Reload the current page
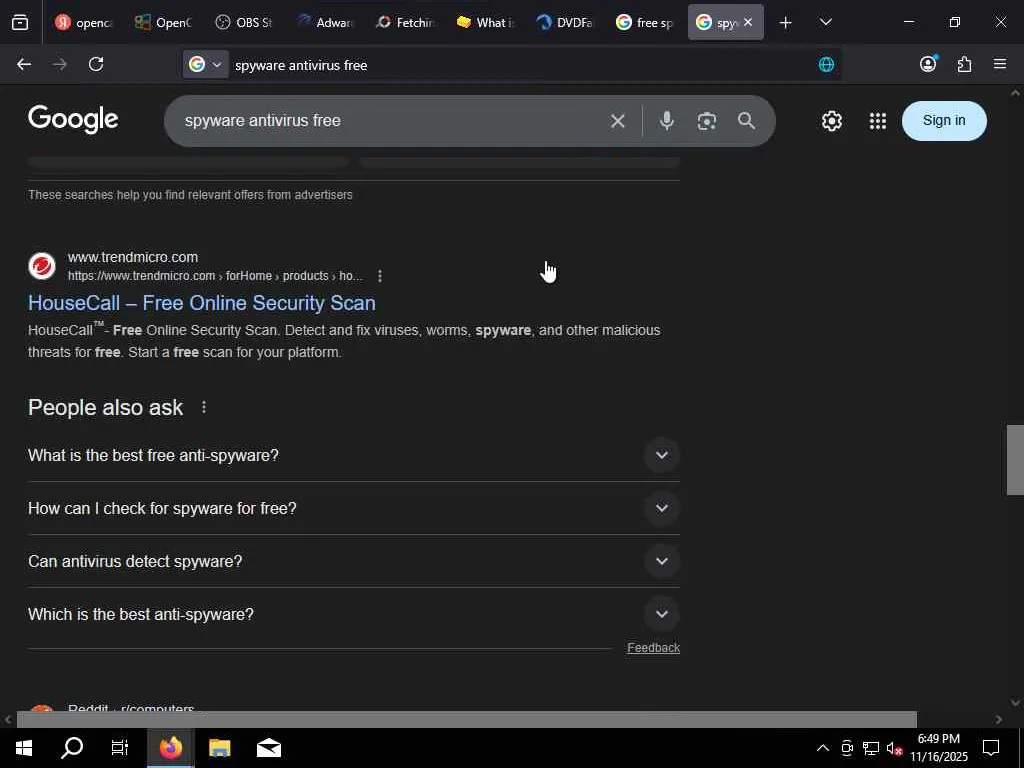This screenshot has height=768, width=1024. coord(96,64)
